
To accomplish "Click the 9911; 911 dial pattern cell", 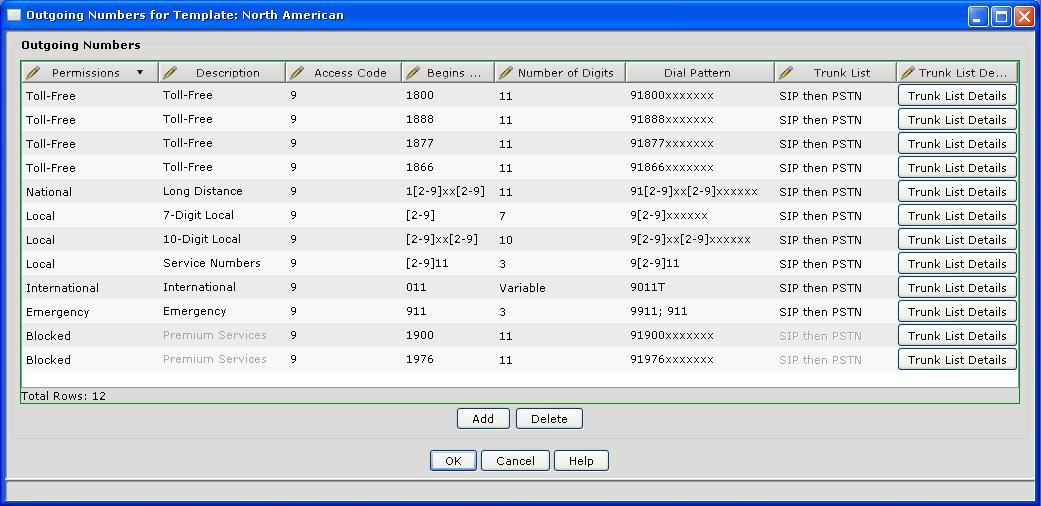I will (700, 311).
